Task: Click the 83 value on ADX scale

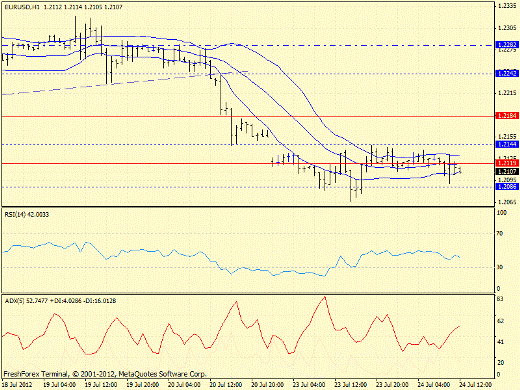Action: 500,299
